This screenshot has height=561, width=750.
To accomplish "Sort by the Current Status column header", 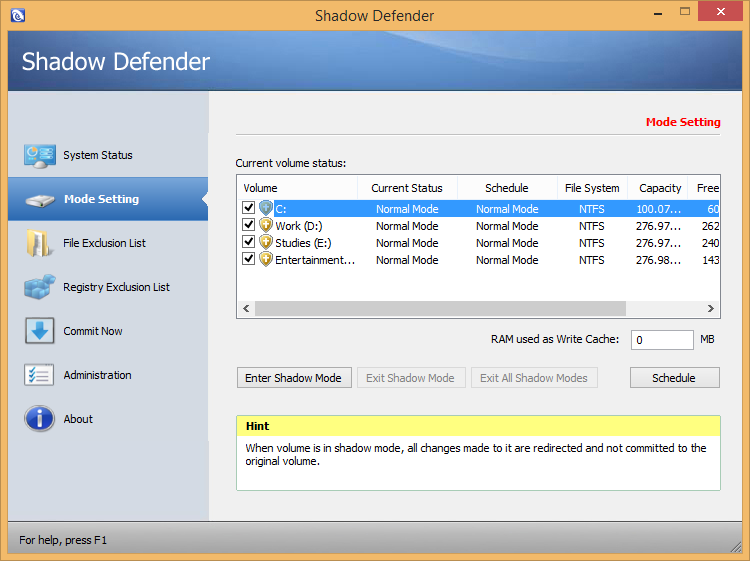I will pyautogui.click(x=407, y=188).
